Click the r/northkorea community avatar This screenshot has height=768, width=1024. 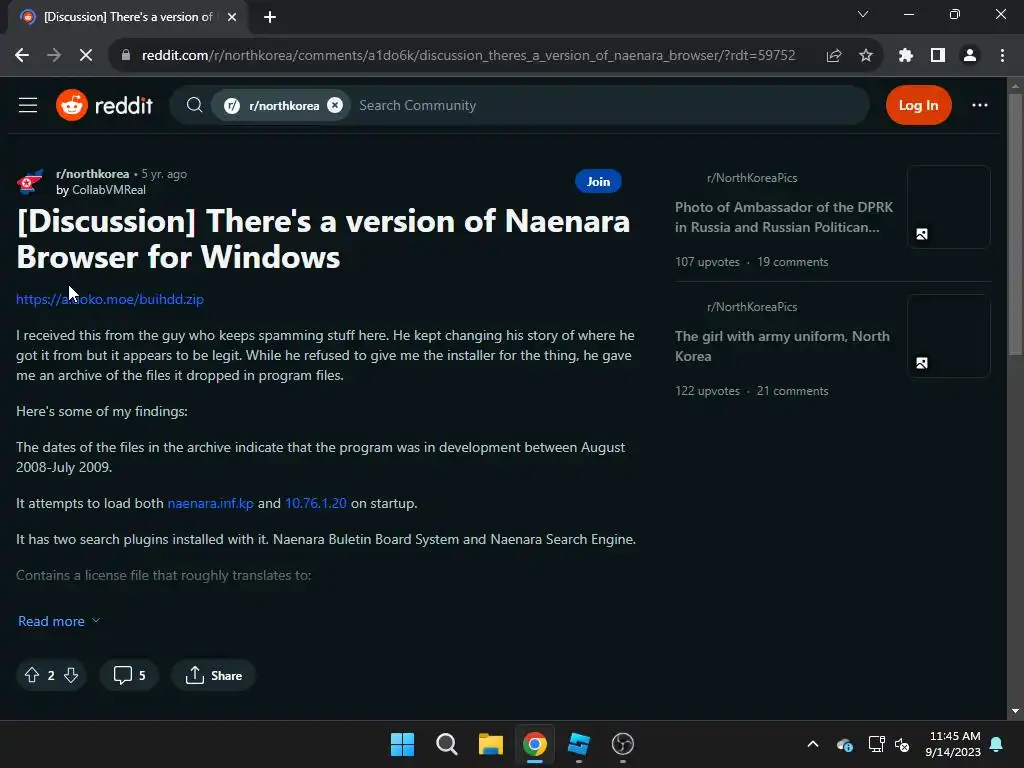pos(30,182)
